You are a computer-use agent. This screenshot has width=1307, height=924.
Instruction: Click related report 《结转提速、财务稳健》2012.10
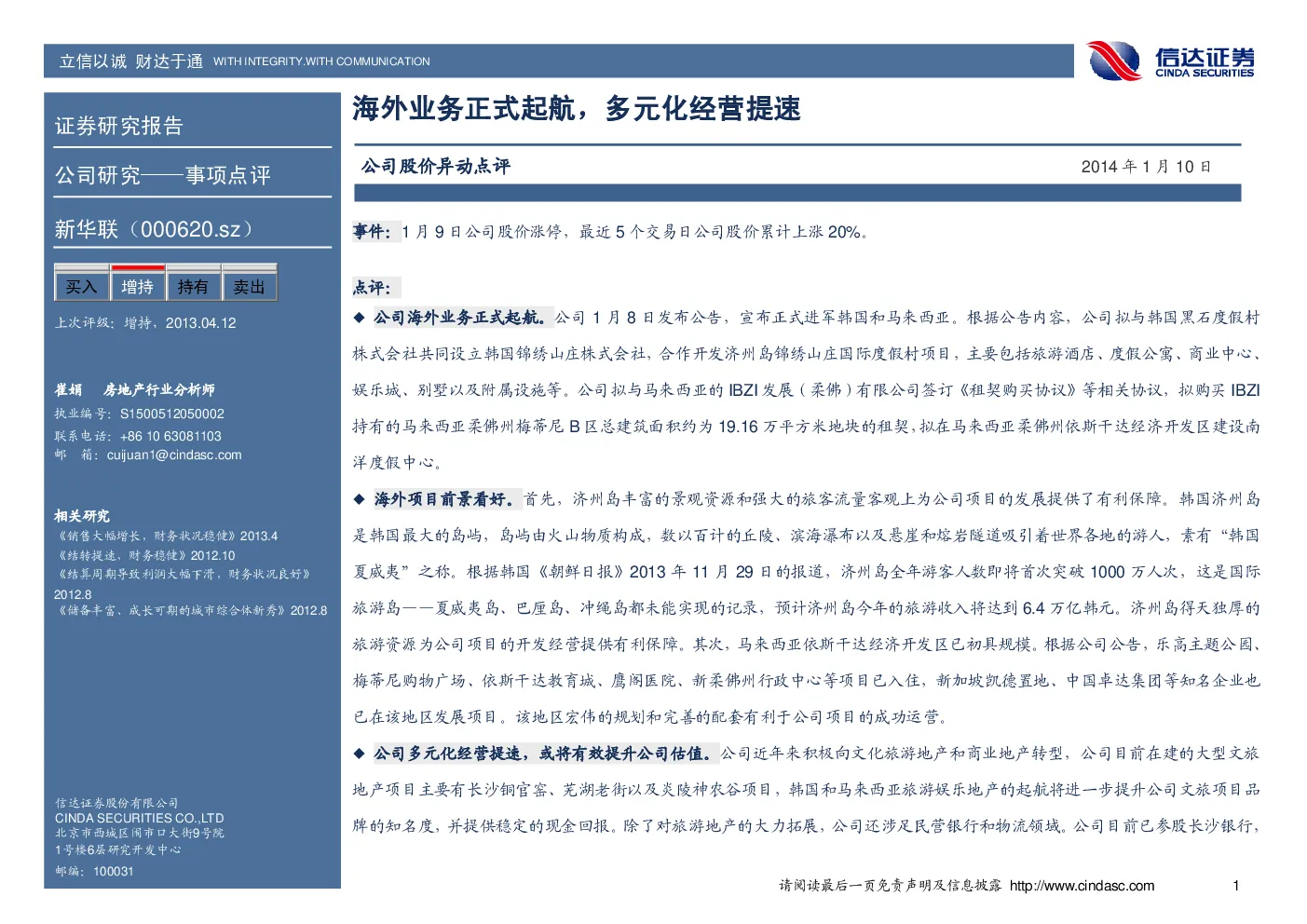(145, 555)
